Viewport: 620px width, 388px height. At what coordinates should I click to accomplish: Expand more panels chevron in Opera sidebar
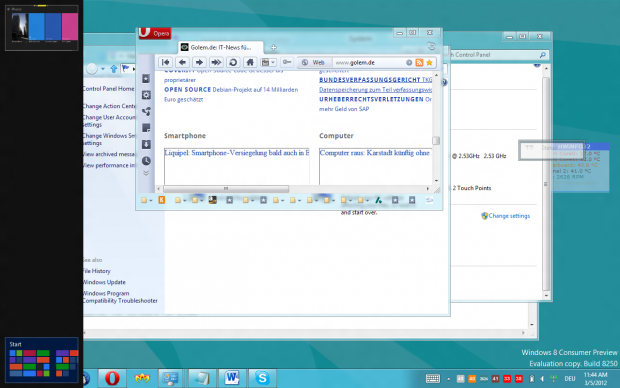click(x=146, y=173)
